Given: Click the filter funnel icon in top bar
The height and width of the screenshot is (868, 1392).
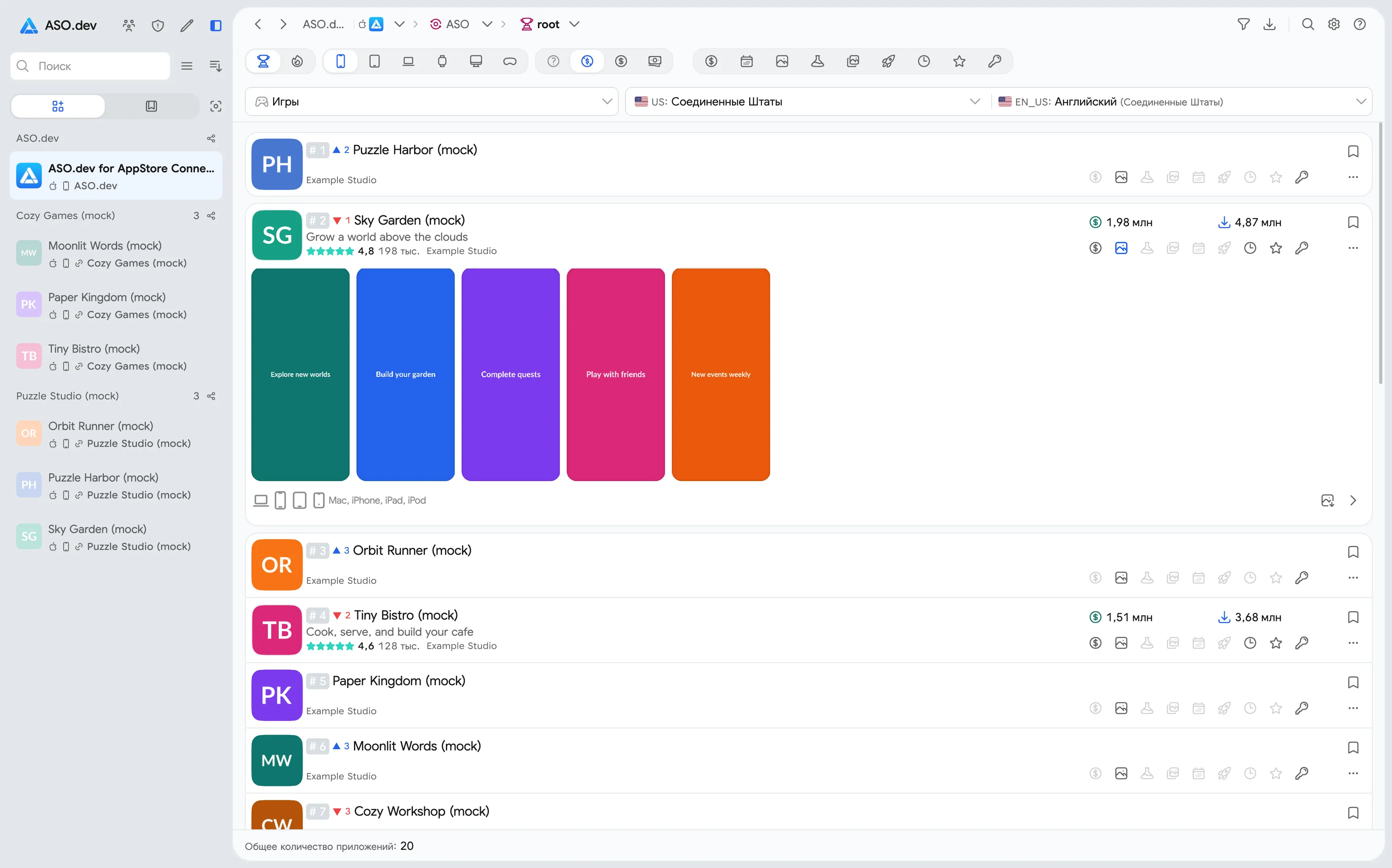Looking at the screenshot, I should click(x=1243, y=24).
